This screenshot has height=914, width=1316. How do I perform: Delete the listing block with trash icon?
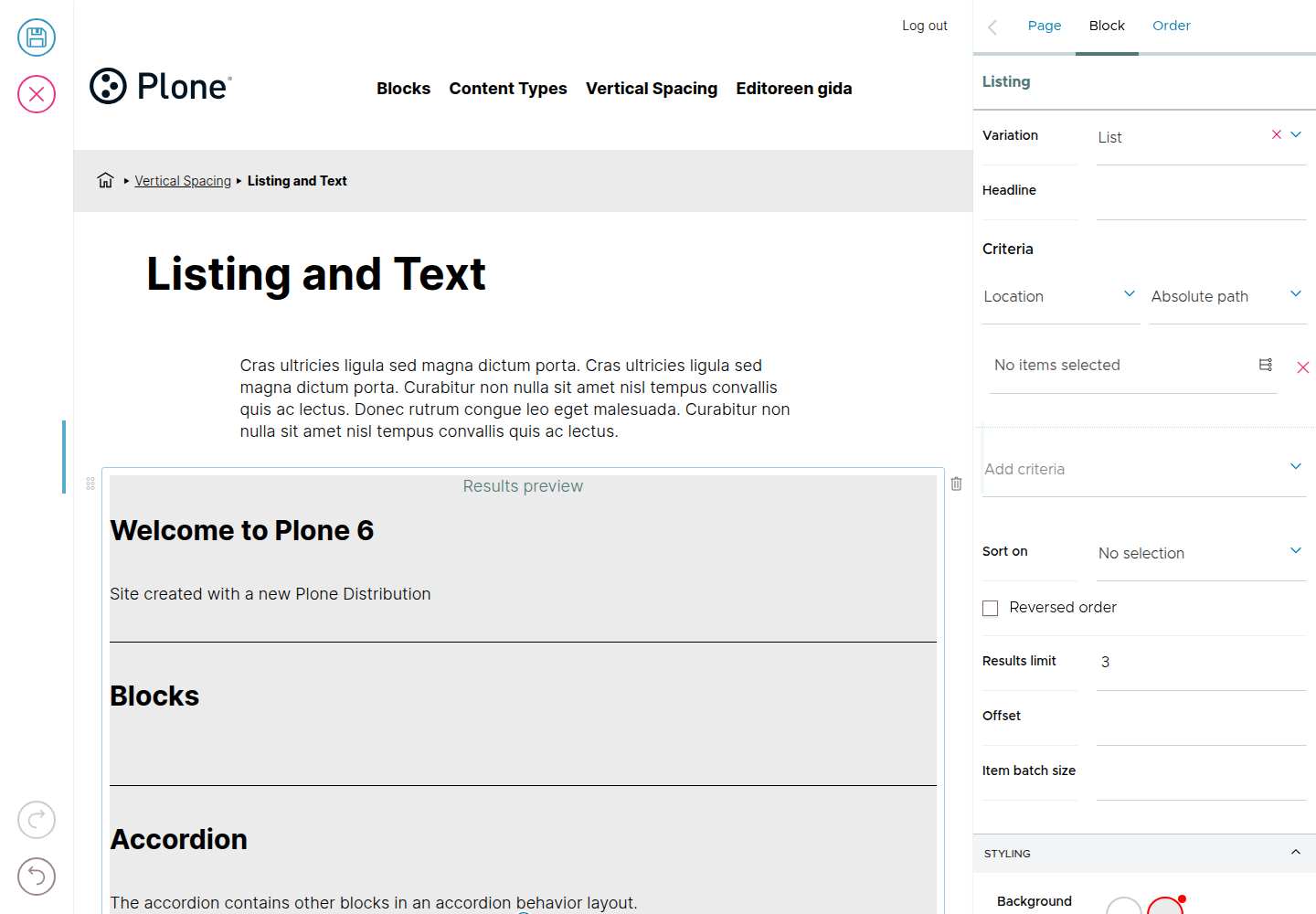(x=956, y=484)
